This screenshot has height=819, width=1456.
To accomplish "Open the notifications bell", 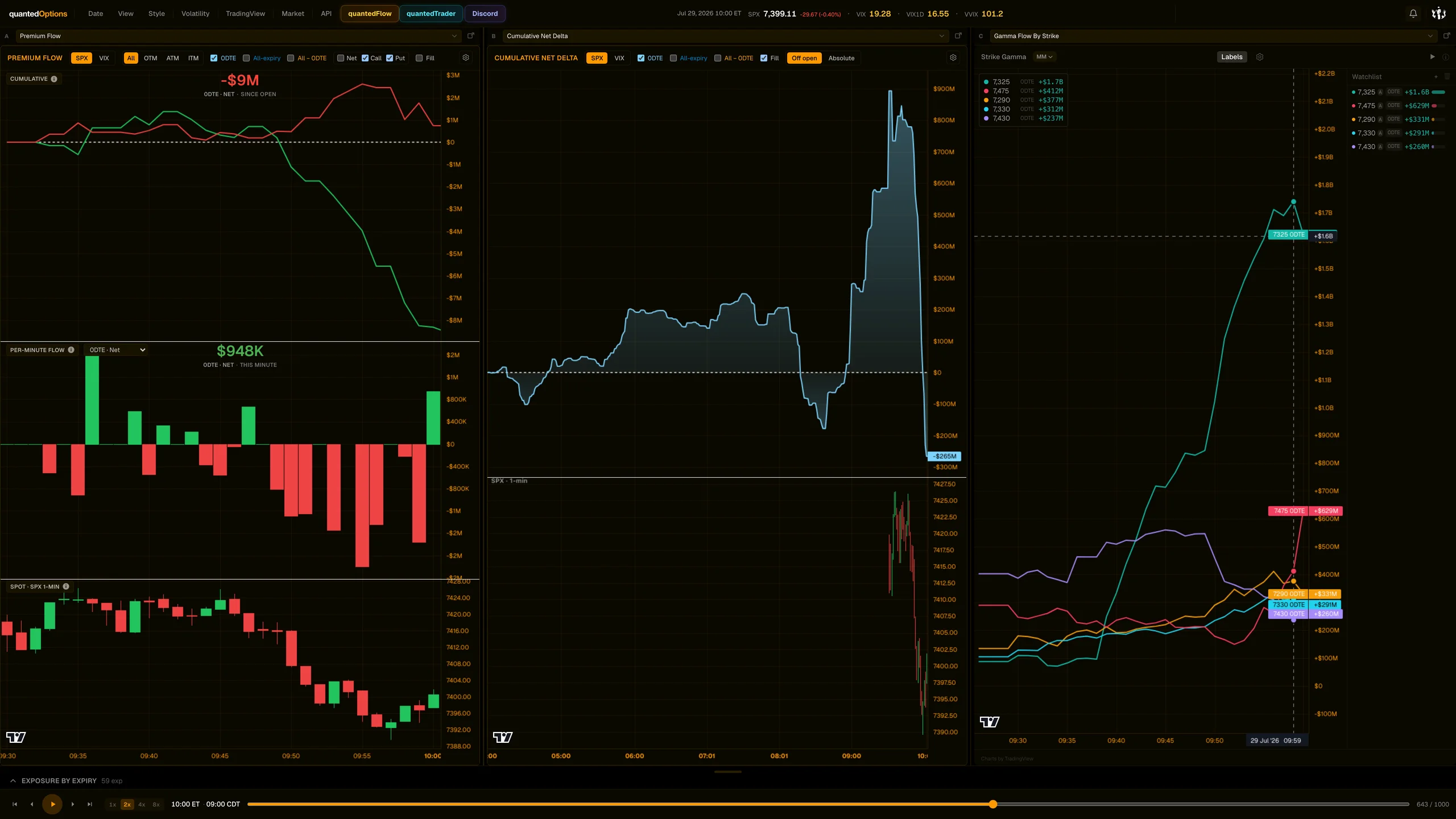I will pos(1413,14).
